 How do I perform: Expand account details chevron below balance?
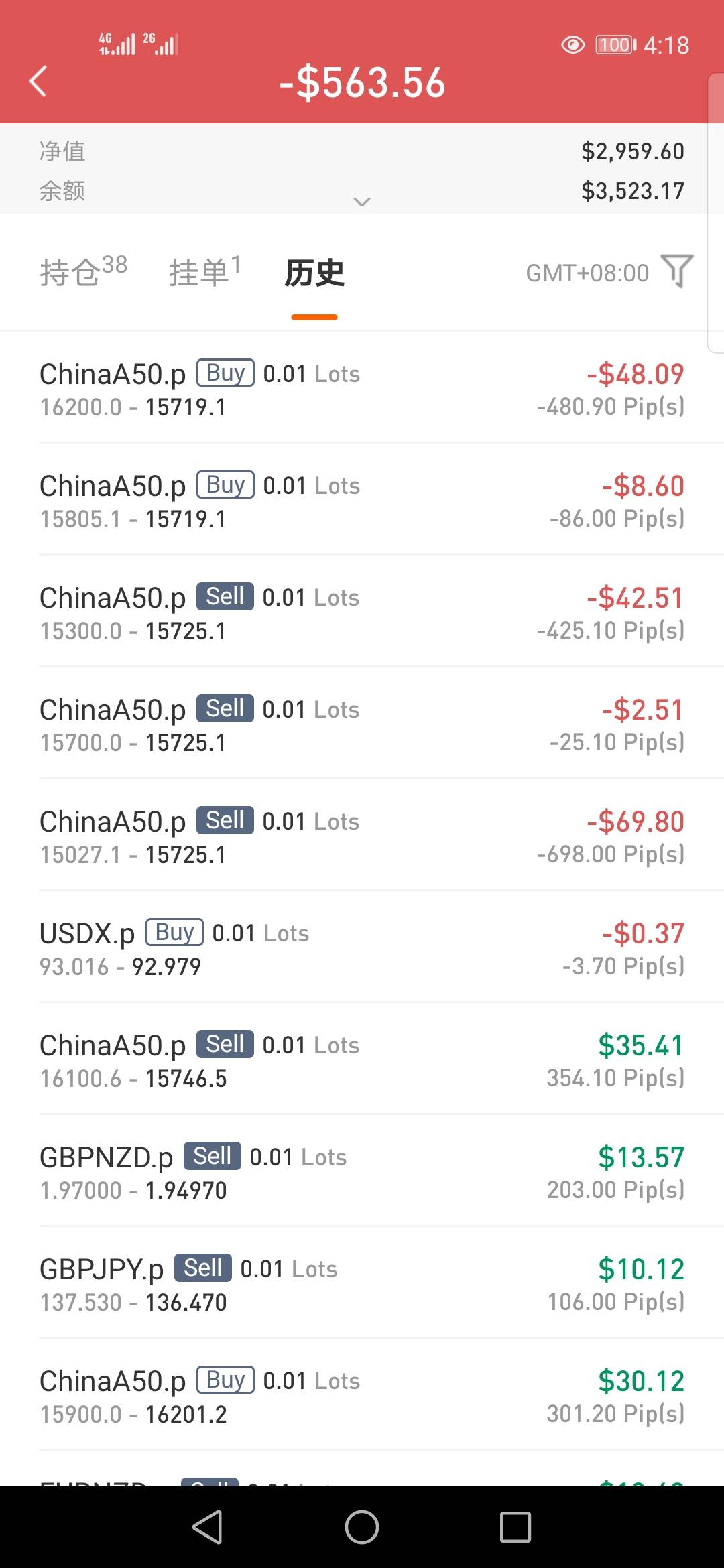coord(362,201)
